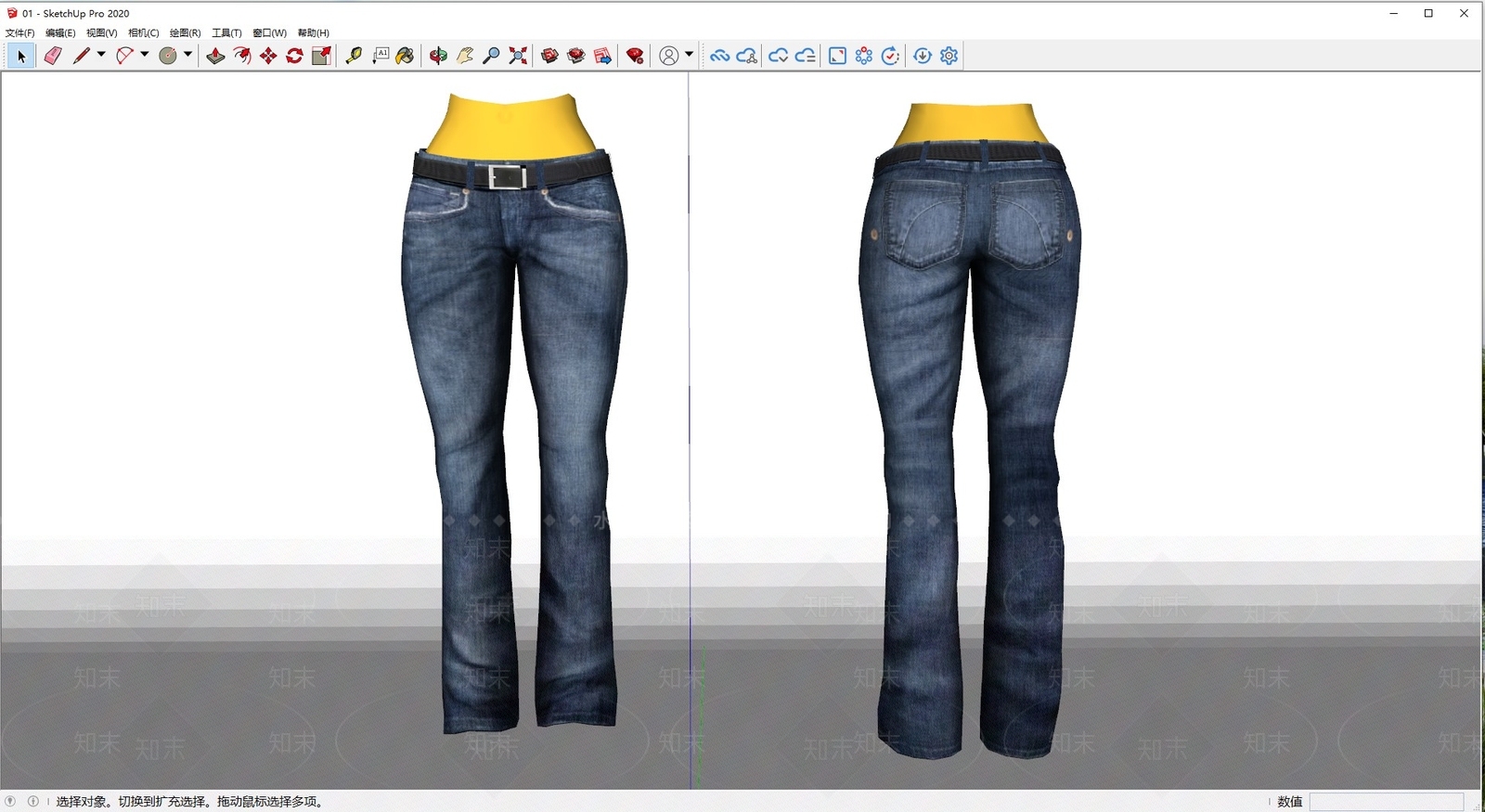The image size is (1485, 812).
Task: Expand the Circle shapes dropdown arrow
Action: pos(187,54)
